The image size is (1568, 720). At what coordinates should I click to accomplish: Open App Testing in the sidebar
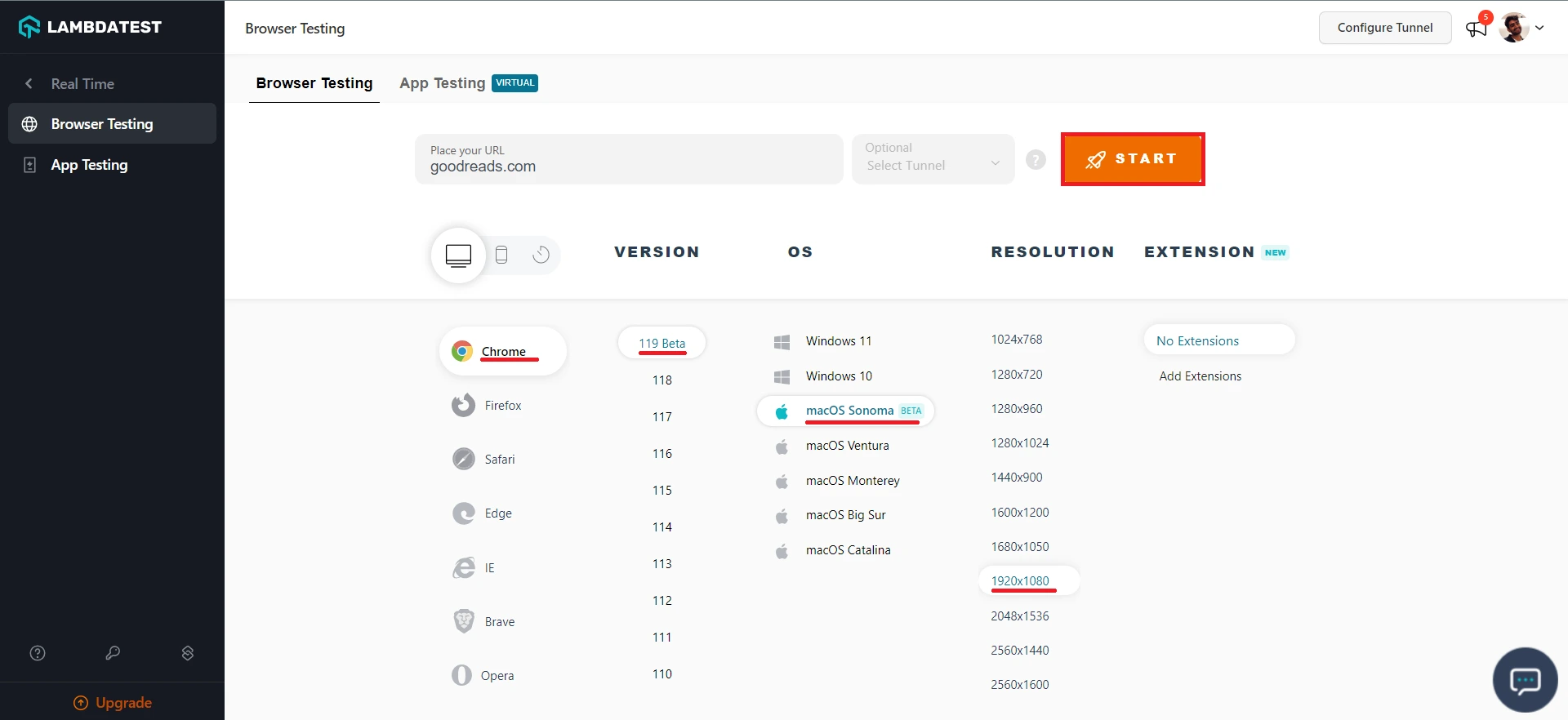click(x=89, y=165)
